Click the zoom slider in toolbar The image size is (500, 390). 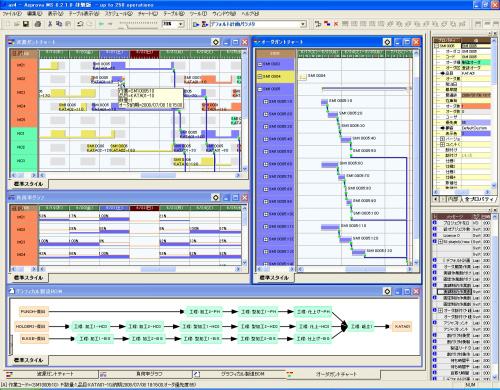[x=138, y=24]
